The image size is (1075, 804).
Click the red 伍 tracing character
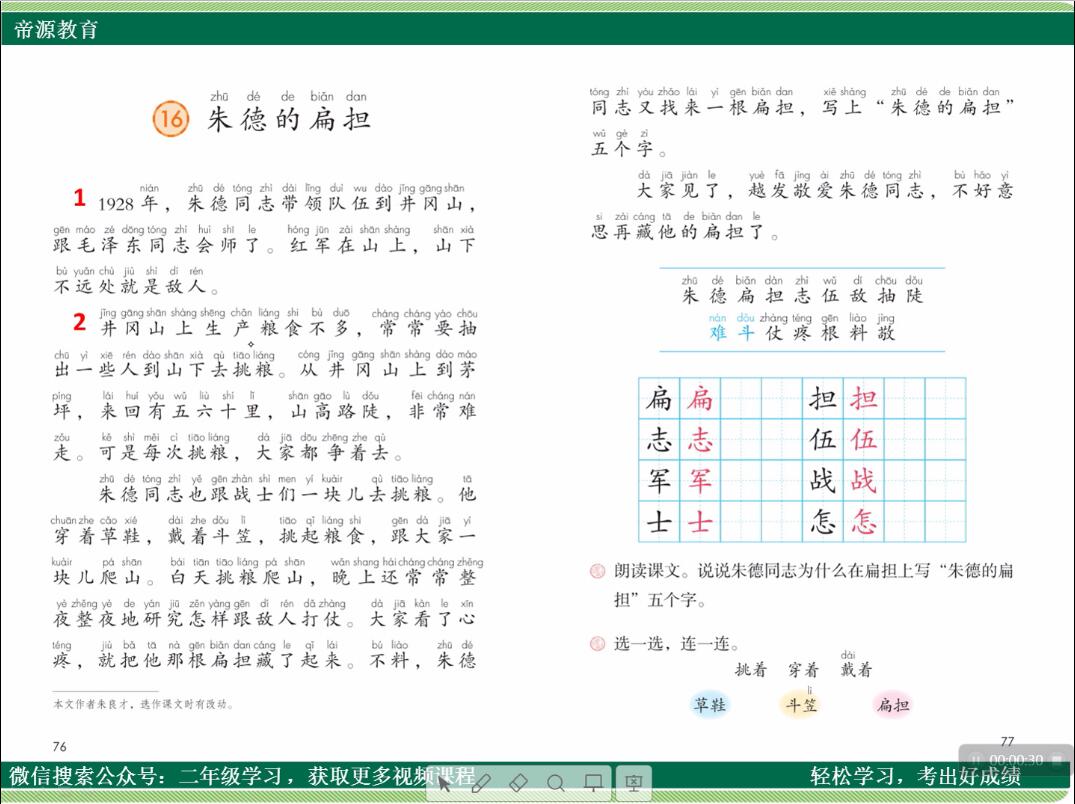[x=864, y=439]
